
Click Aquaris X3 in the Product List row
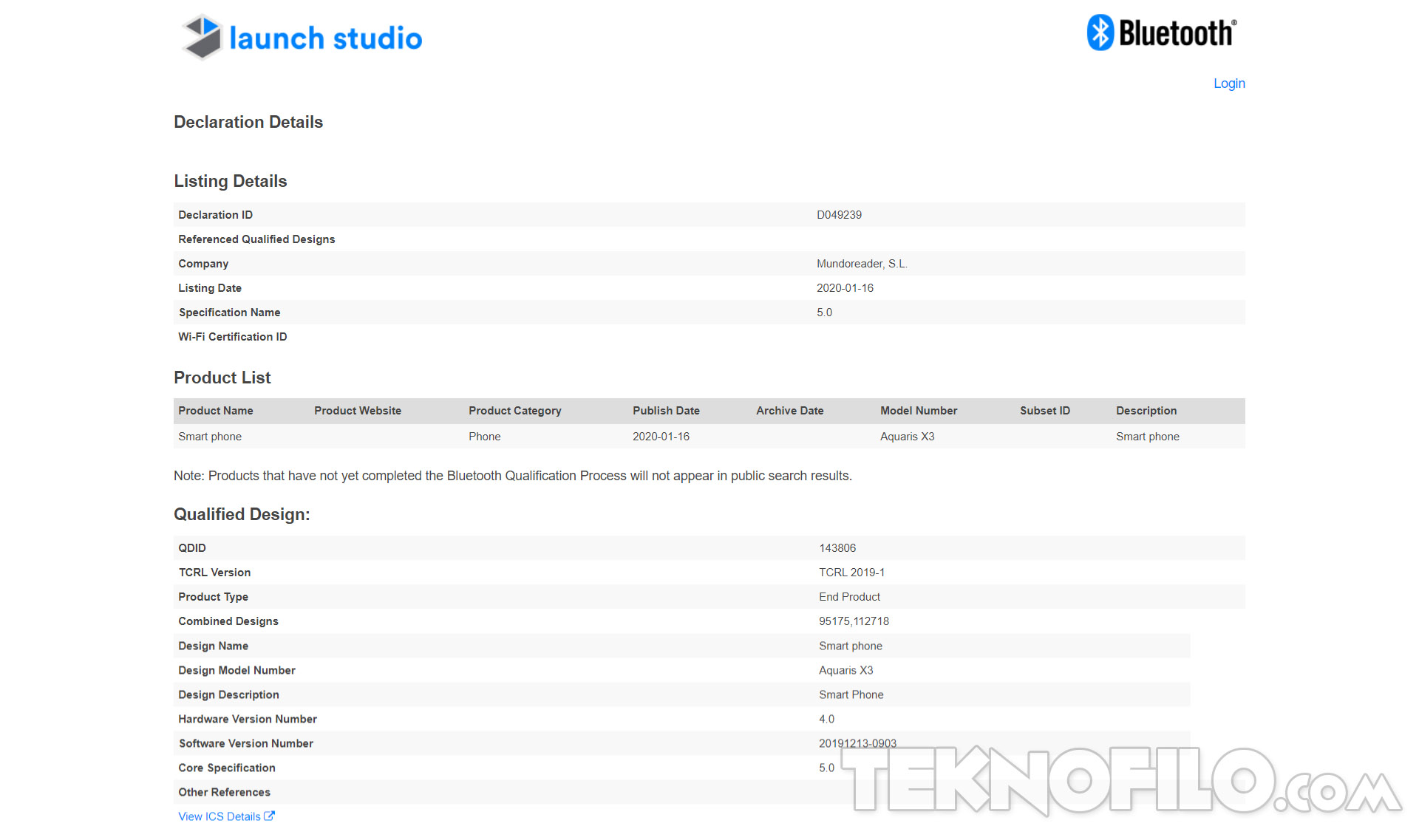click(x=908, y=437)
